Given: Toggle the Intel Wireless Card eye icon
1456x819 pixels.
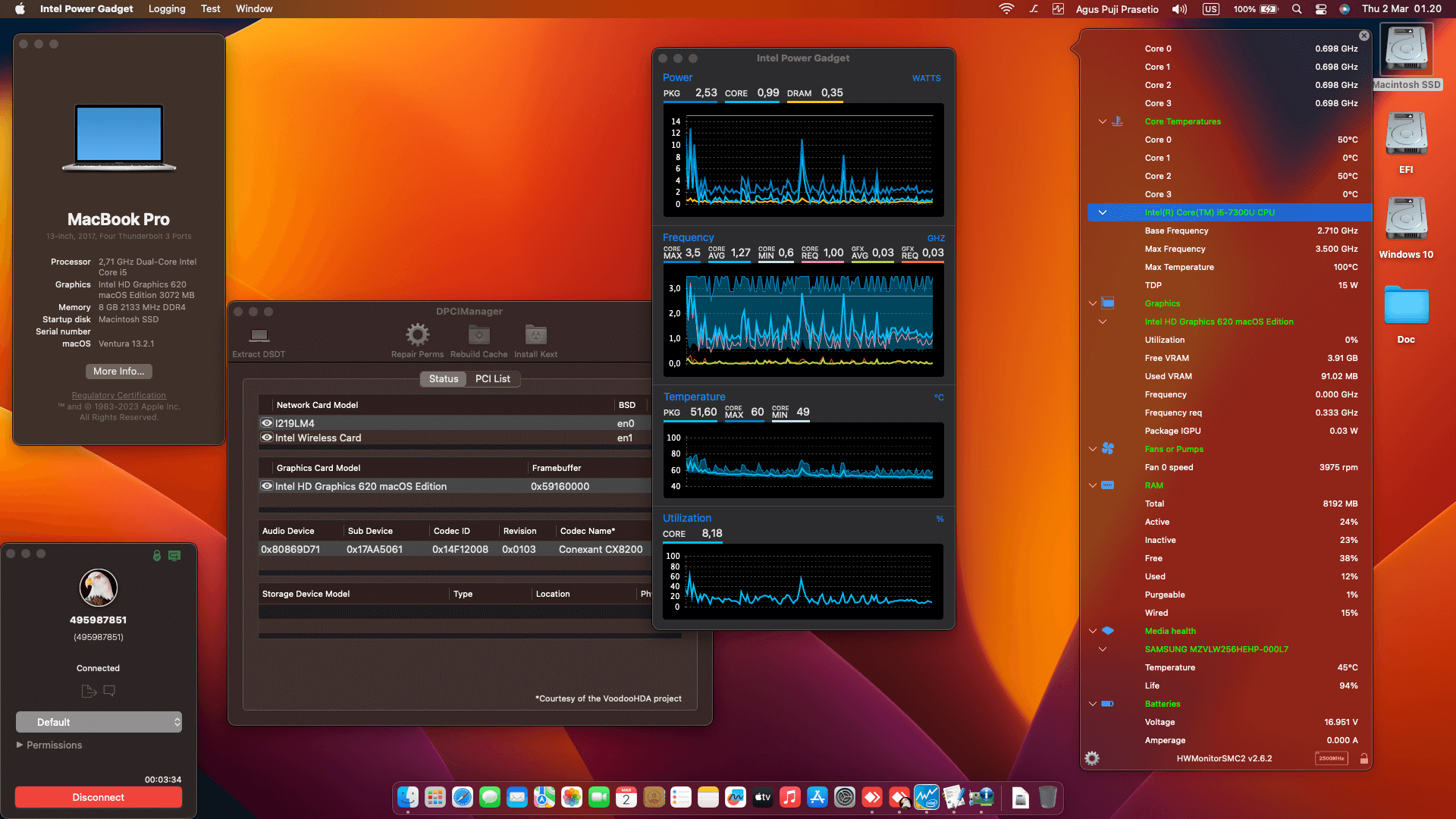Looking at the screenshot, I should click(267, 438).
